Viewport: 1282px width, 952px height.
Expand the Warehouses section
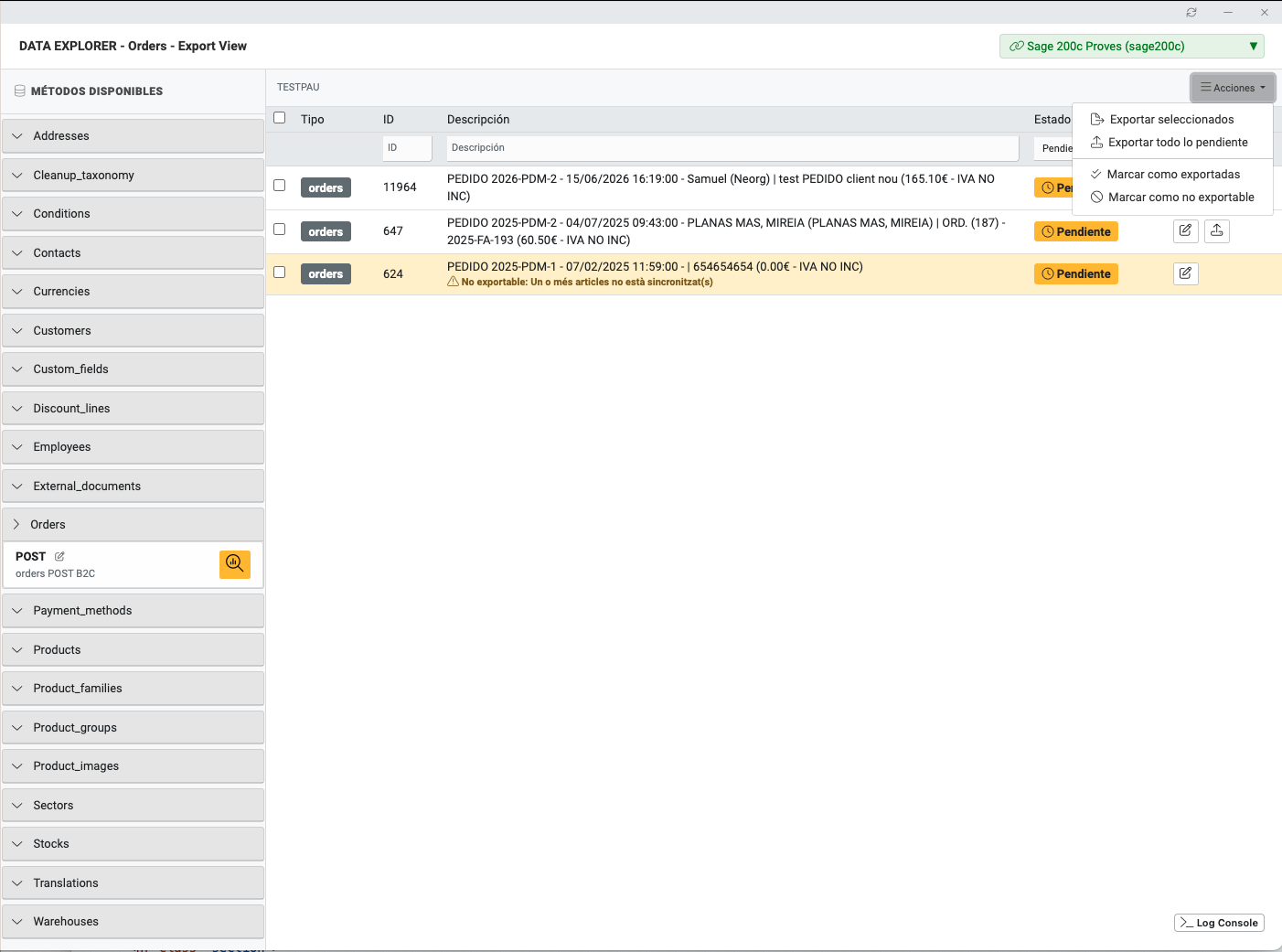pos(134,921)
